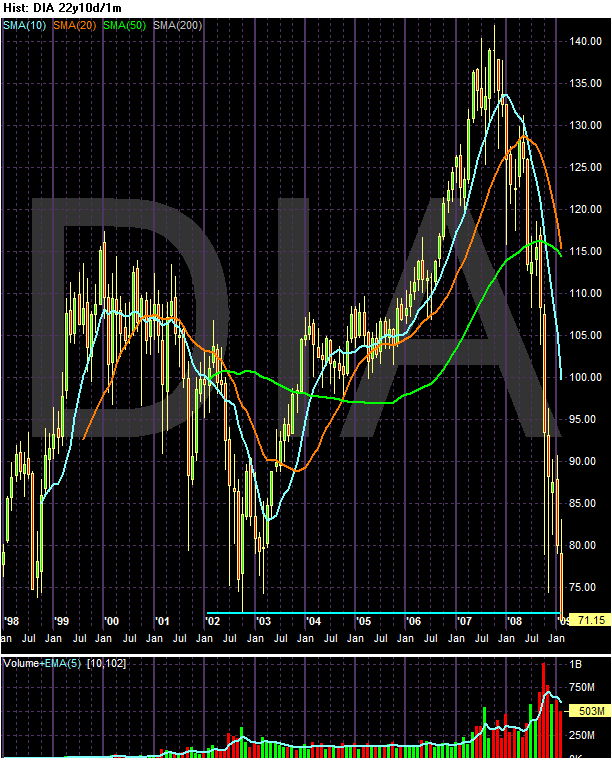The width and height of the screenshot is (612, 761).
Task: Click the highlighted 71.15 last price tag
Action: pos(590,620)
